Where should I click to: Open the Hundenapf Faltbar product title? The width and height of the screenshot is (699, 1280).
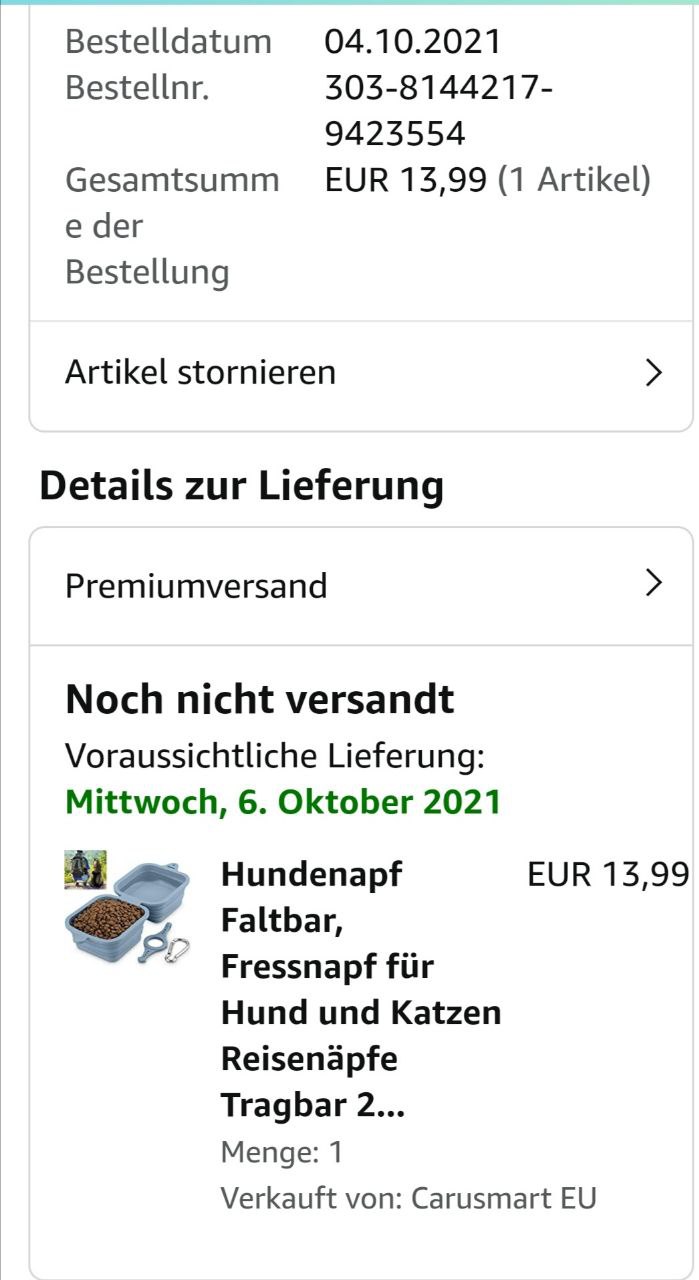[x=361, y=990]
